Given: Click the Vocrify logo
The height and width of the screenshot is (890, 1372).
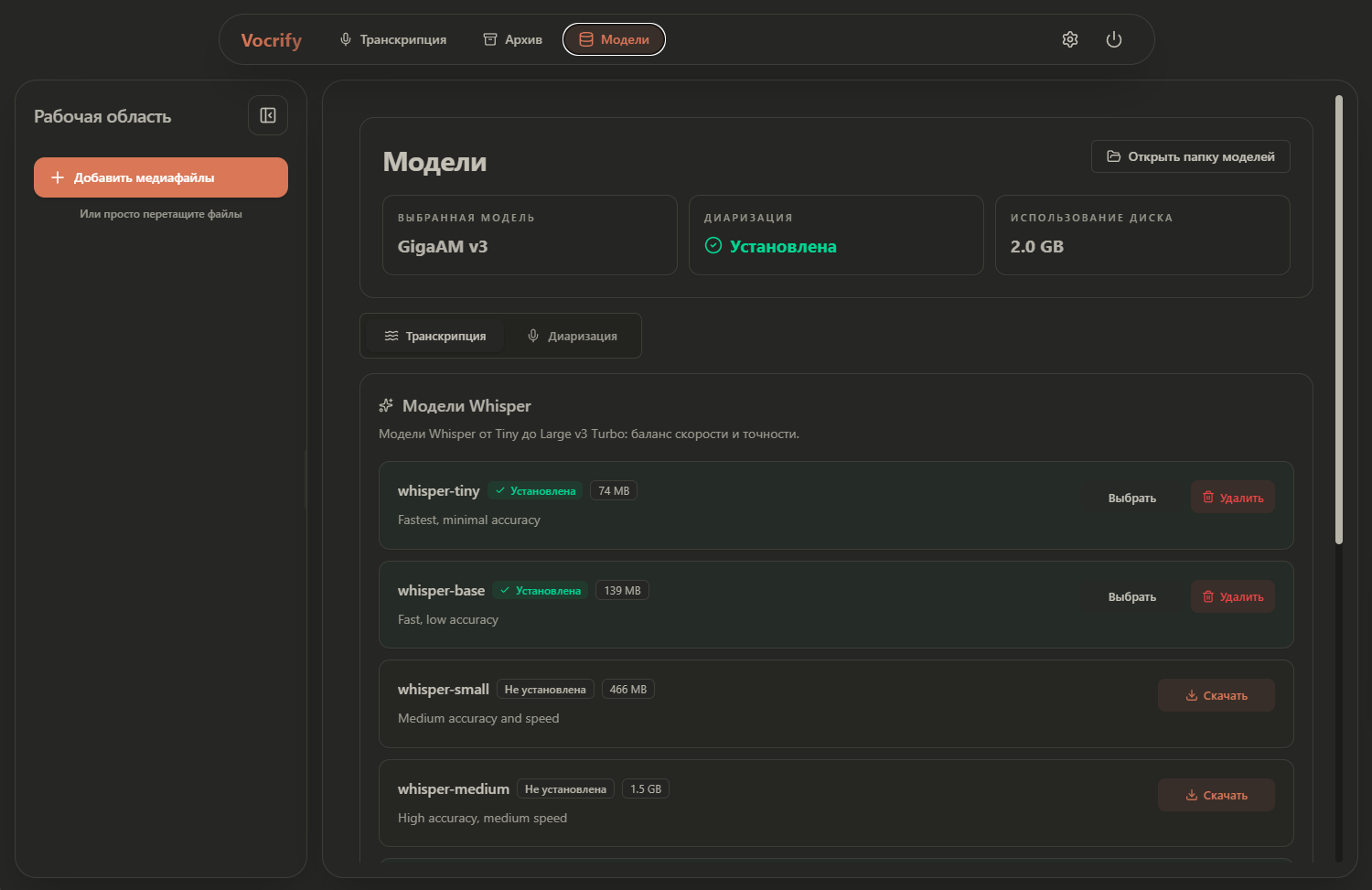Looking at the screenshot, I should coord(271,40).
